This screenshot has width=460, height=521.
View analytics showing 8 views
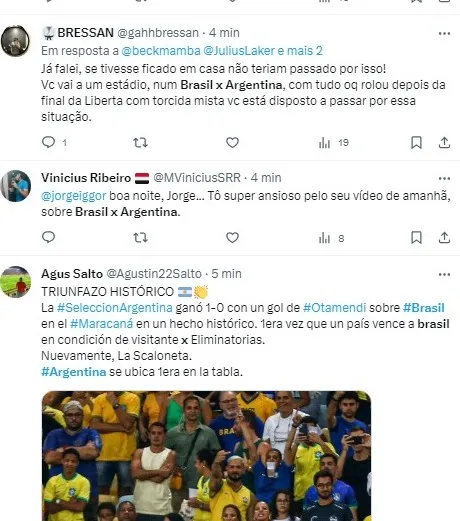[x=331, y=238]
